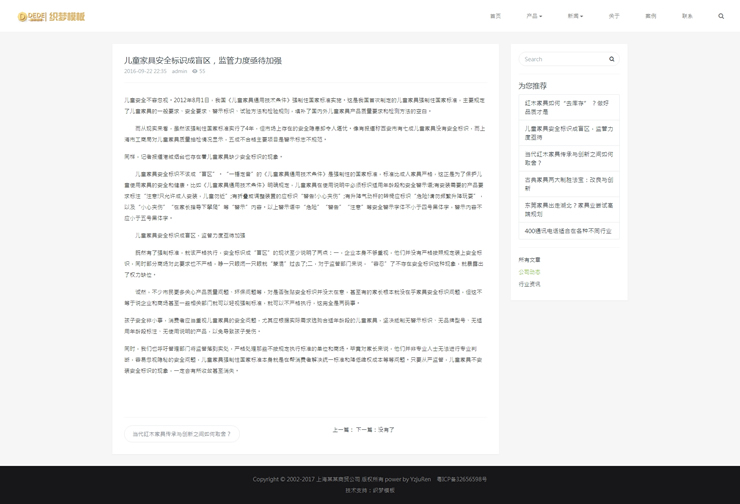Click the magnifier icon inside sidebar search box
740x504 pixels.
[612, 59]
